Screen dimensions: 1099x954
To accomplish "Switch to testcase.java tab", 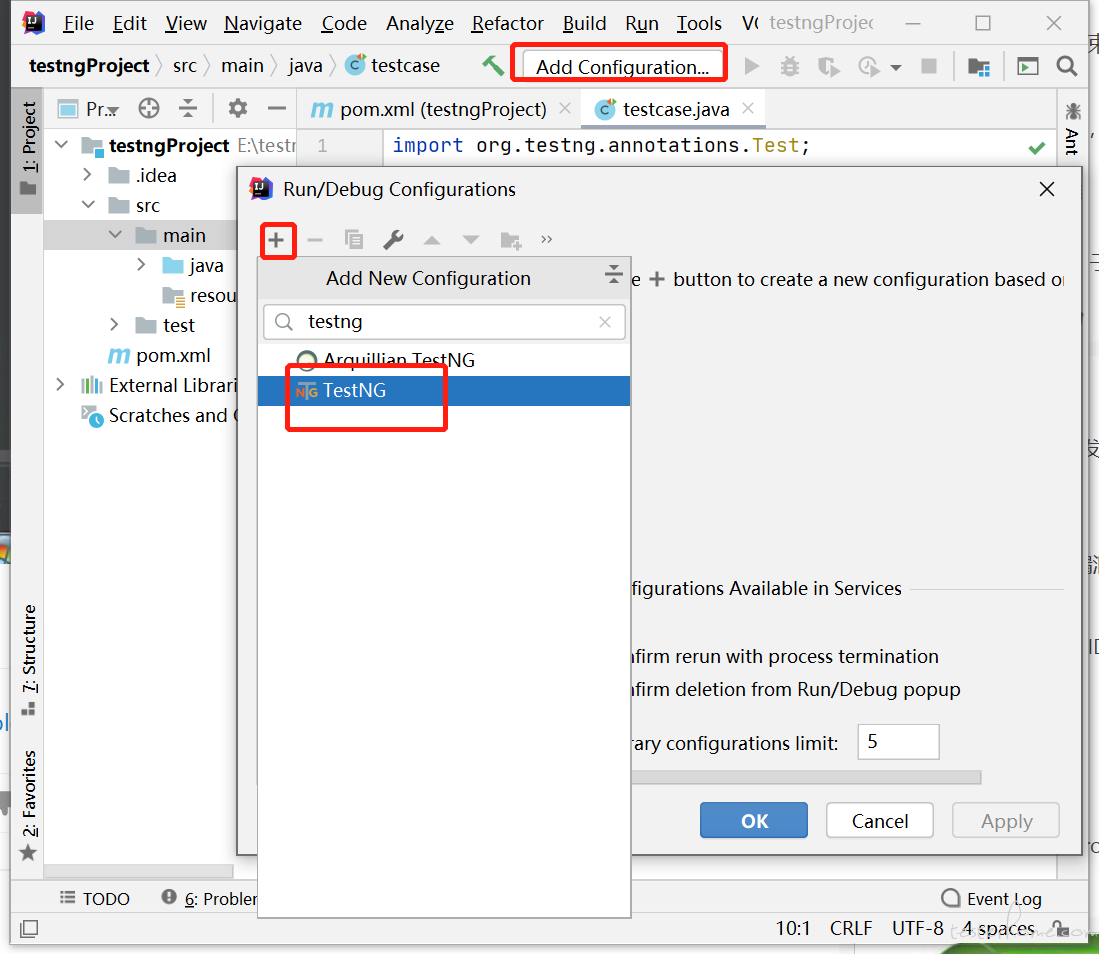I will pos(673,109).
